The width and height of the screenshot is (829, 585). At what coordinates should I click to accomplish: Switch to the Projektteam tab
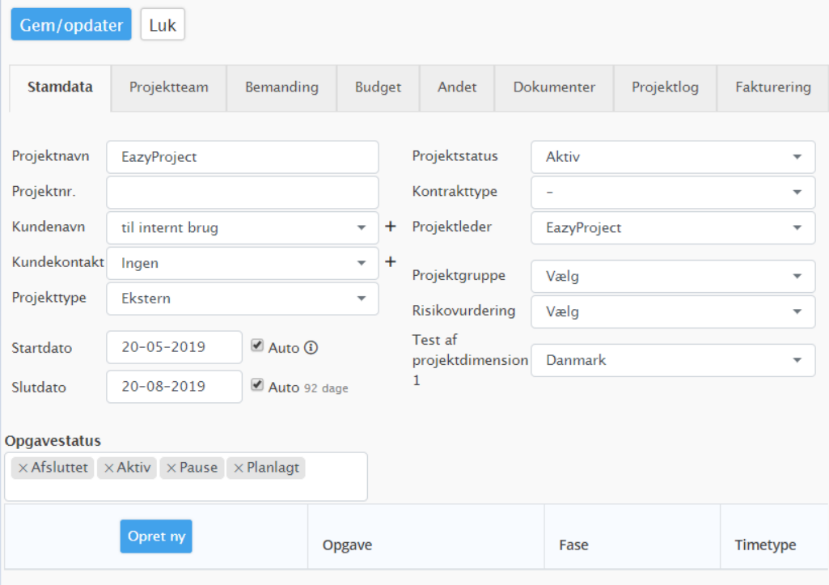point(169,88)
